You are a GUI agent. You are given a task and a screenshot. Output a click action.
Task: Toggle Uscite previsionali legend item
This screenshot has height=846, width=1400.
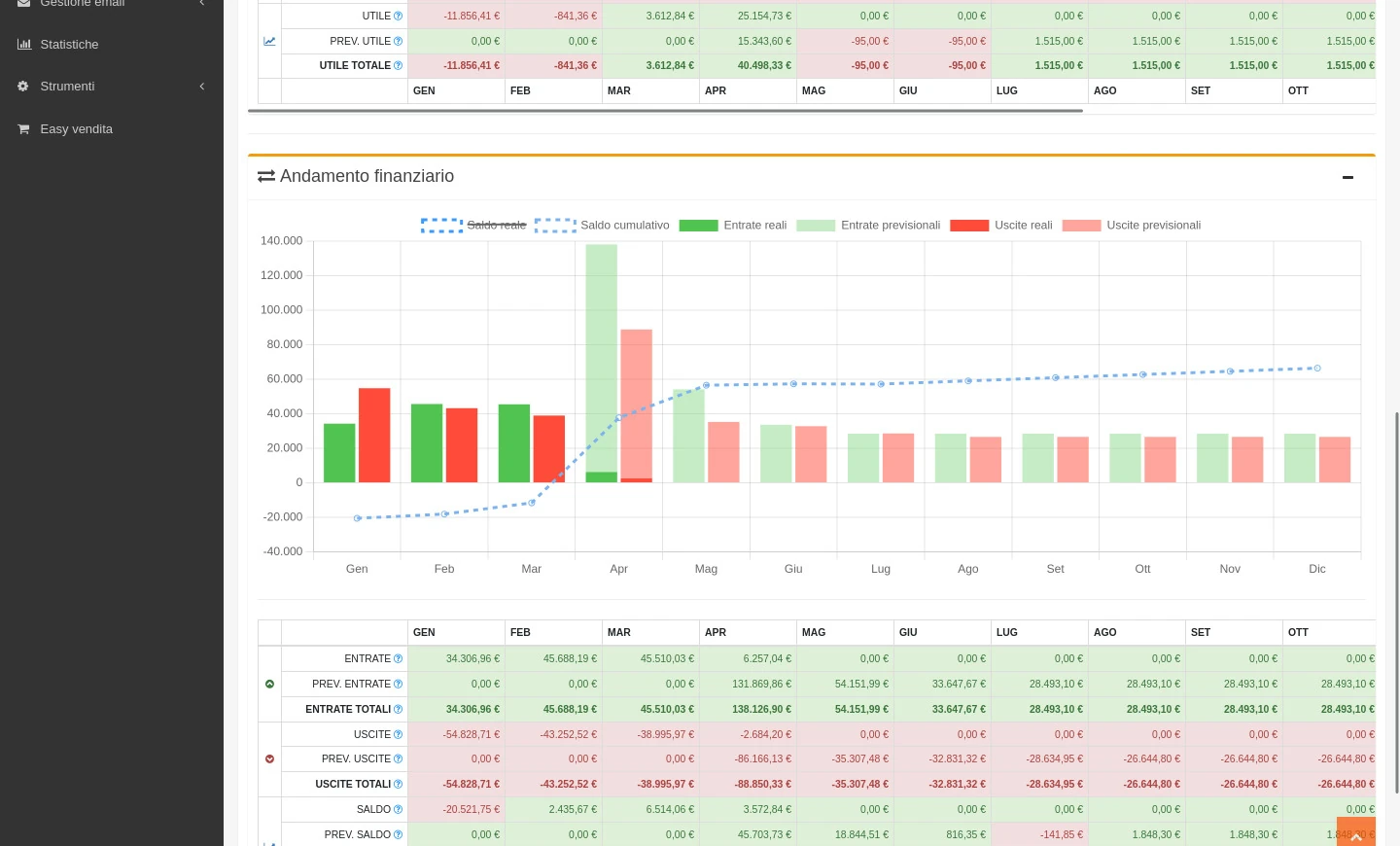(x=1132, y=226)
